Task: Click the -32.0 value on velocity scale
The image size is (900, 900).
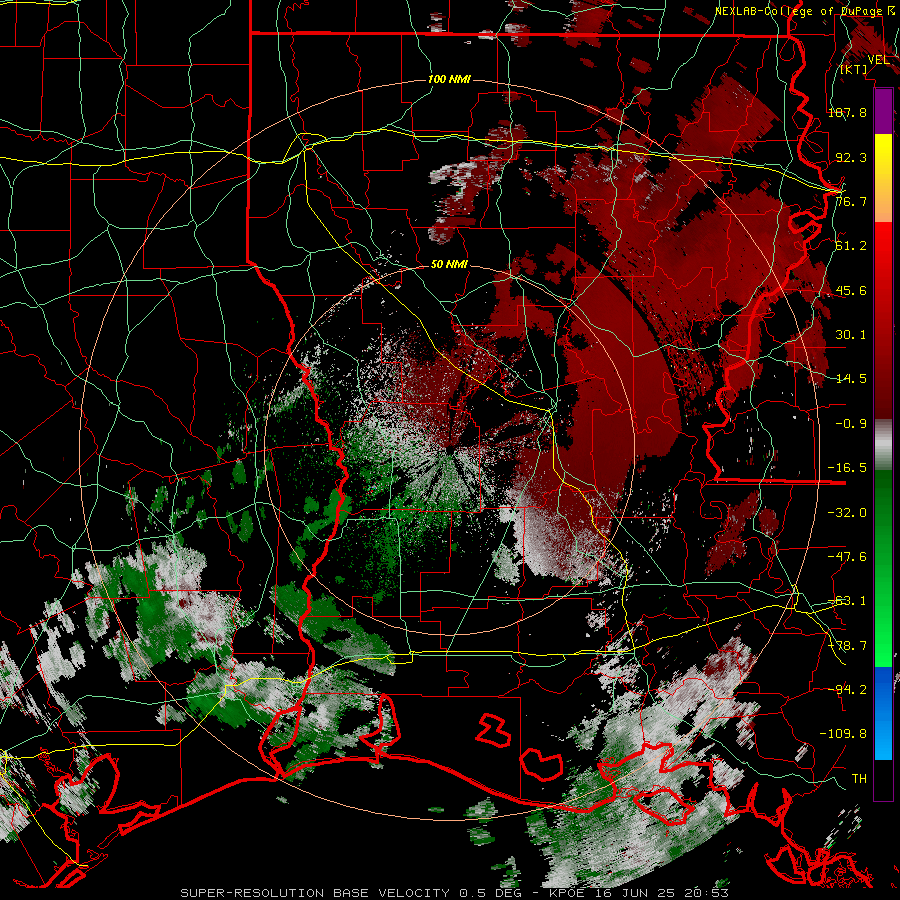Action: (x=847, y=512)
